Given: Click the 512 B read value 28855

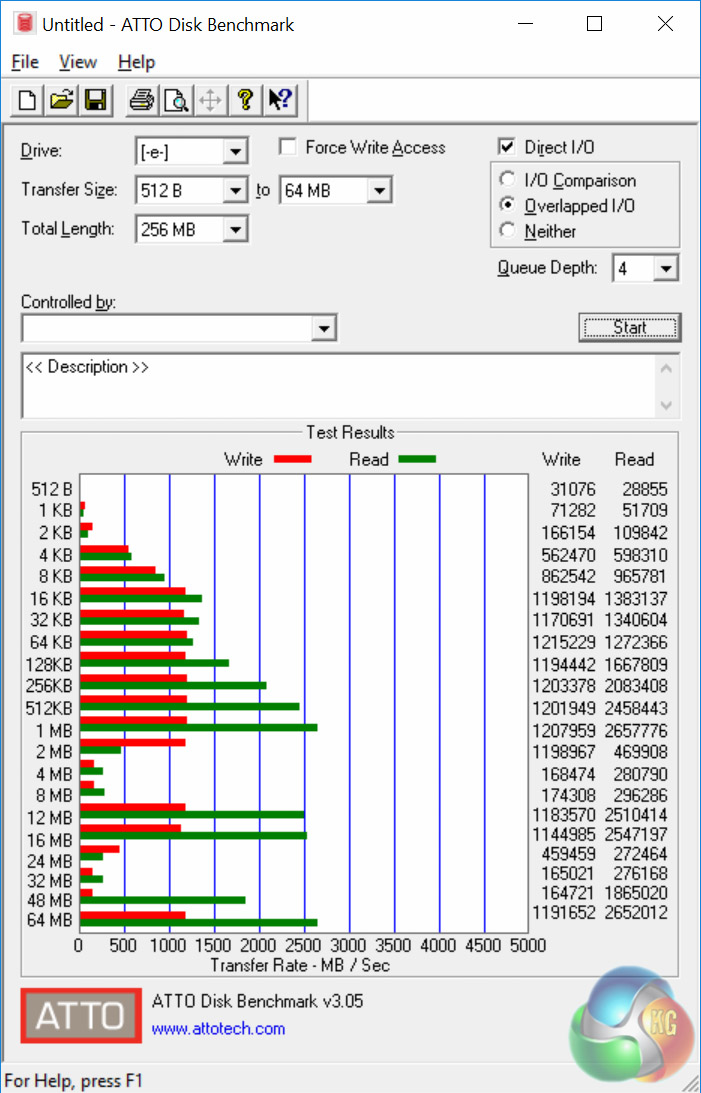Looking at the screenshot, I should (645, 489).
